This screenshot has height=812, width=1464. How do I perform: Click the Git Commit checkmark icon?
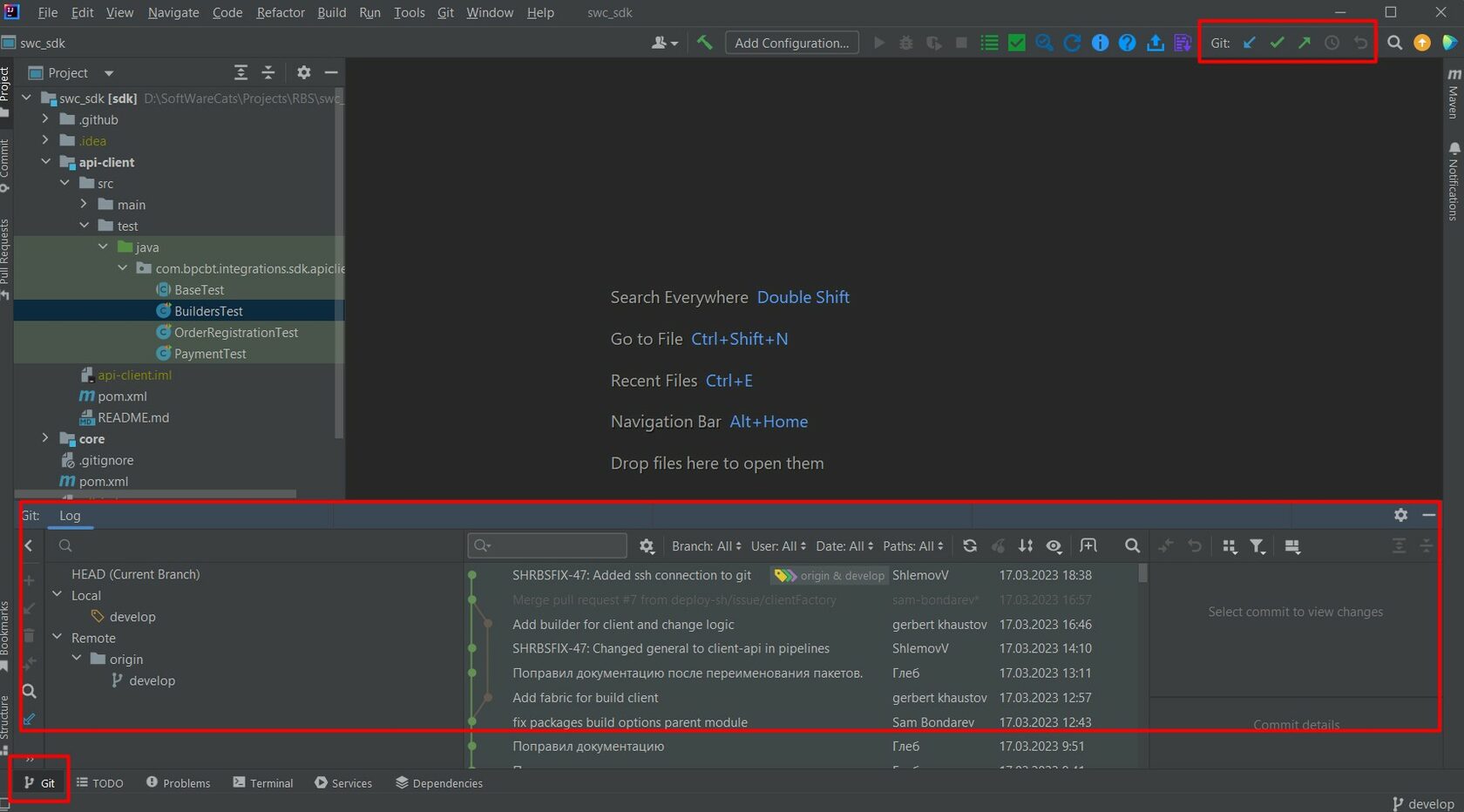[x=1277, y=43]
